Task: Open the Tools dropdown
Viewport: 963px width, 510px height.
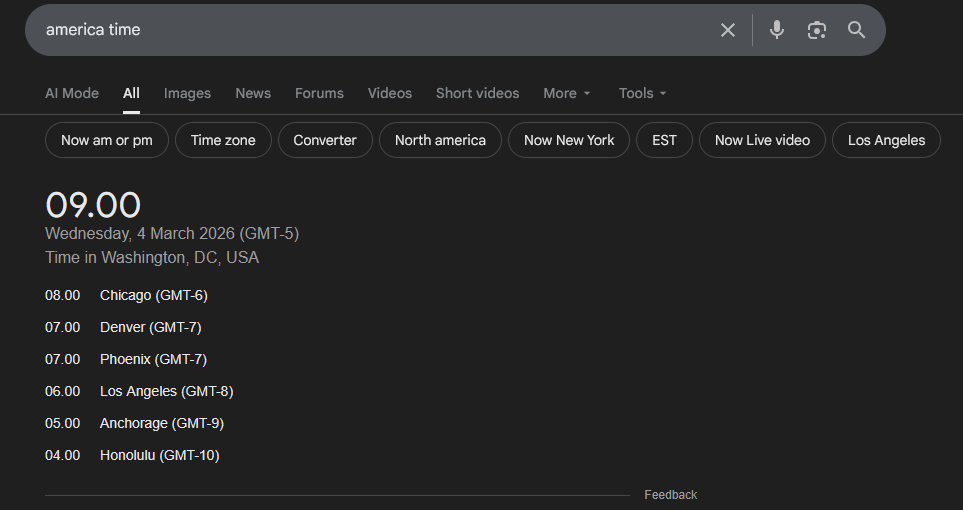Action: tap(642, 93)
